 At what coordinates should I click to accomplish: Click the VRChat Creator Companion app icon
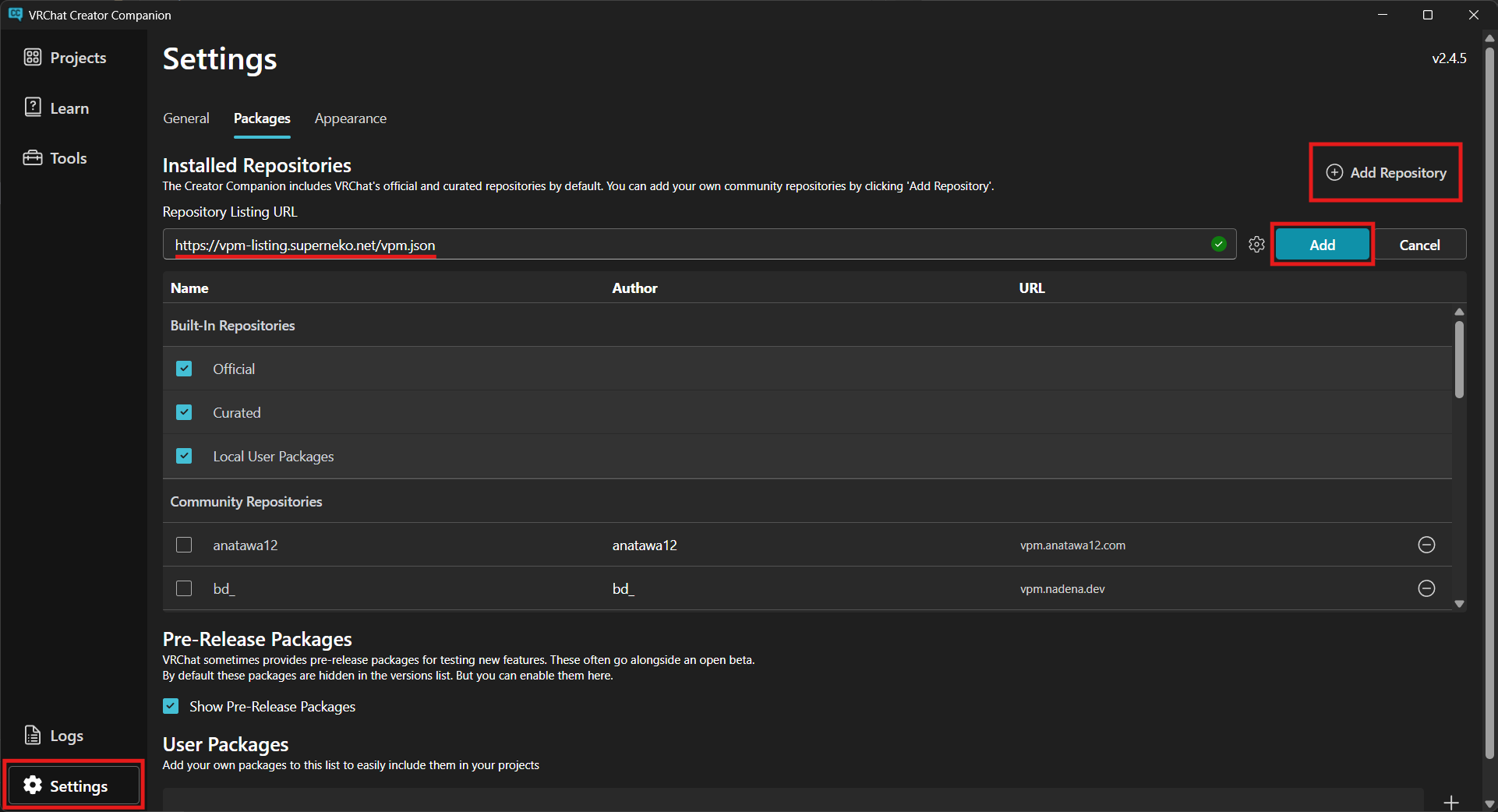(16, 15)
